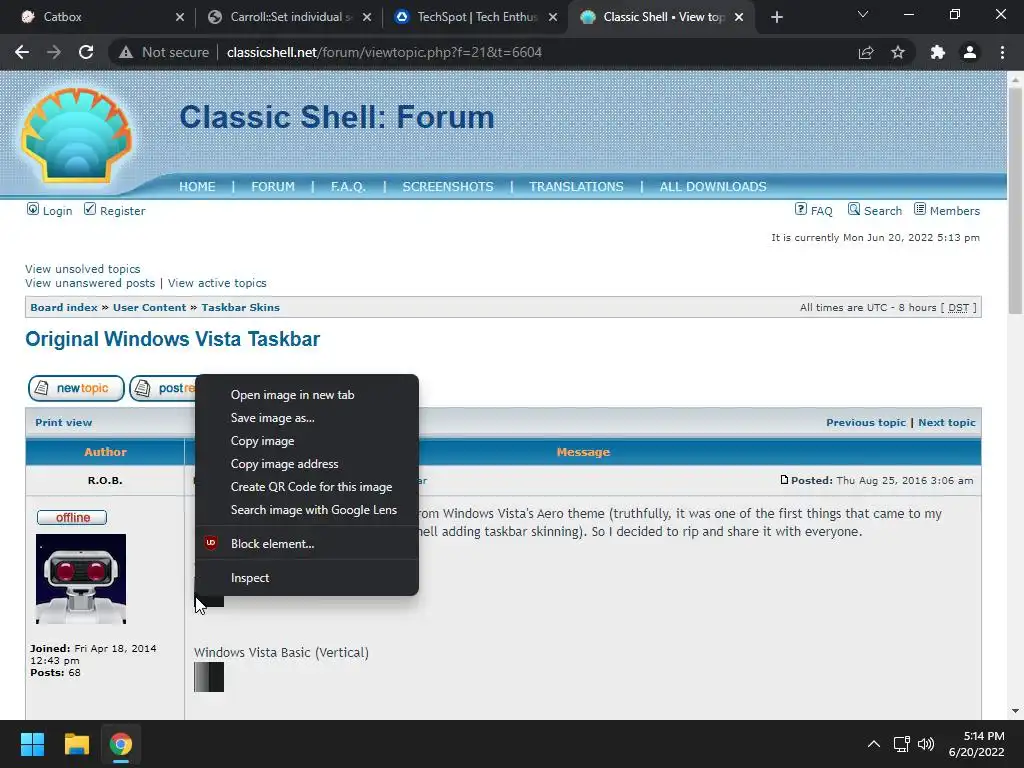Go forward with the browser forward arrow
This screenshot has width=1024, height=768.
54,52
